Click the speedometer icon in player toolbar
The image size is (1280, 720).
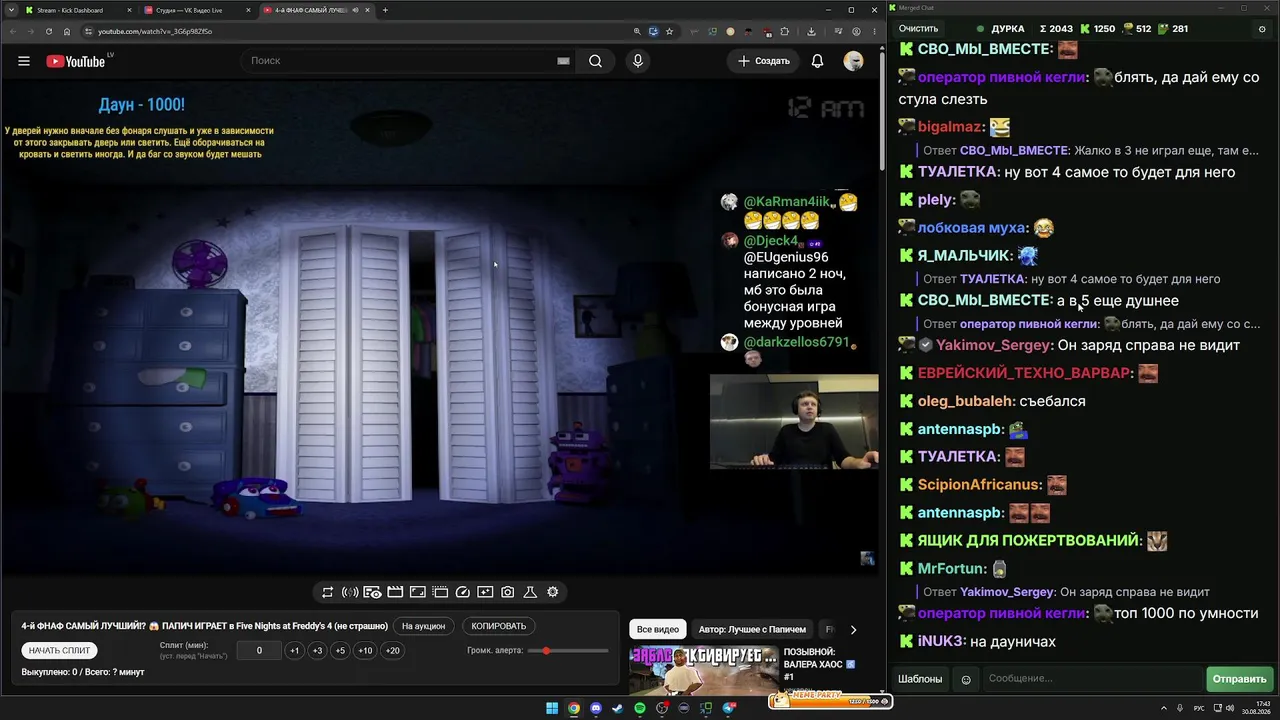[x=463, y=592]
